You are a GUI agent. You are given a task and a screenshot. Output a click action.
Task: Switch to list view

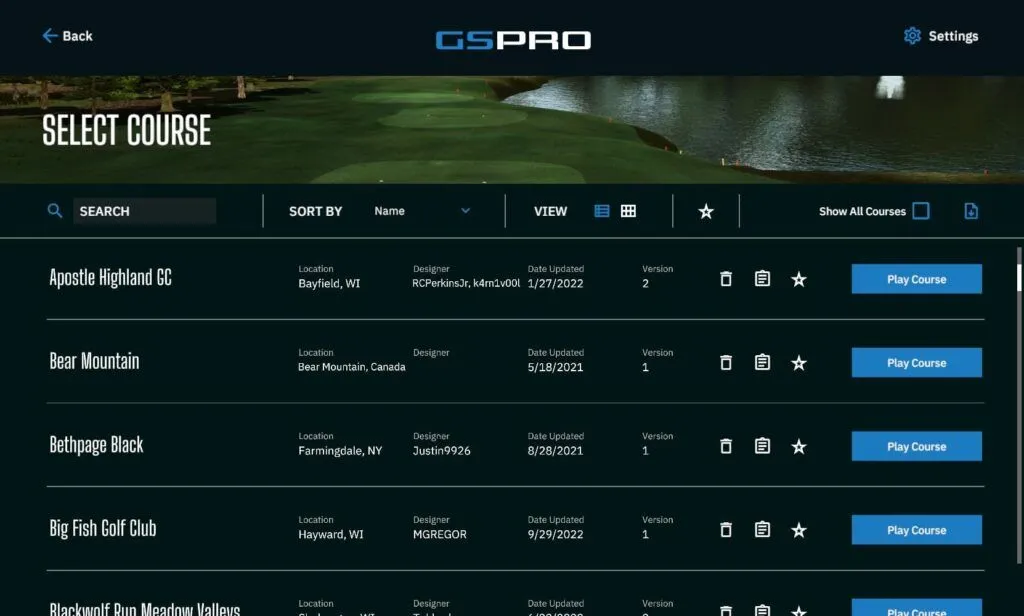[x=601, y=211]
